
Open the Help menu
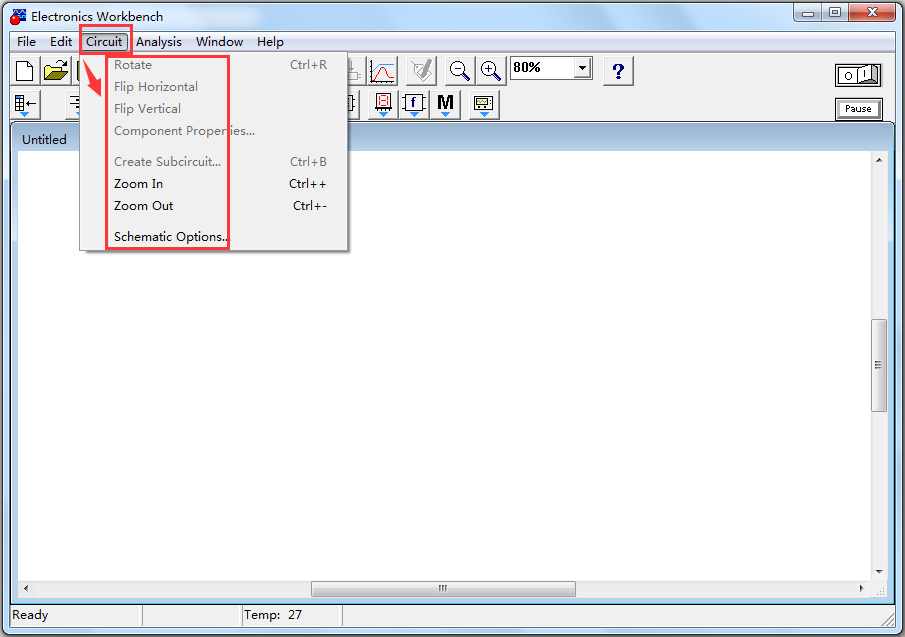[x=270, y=42]
